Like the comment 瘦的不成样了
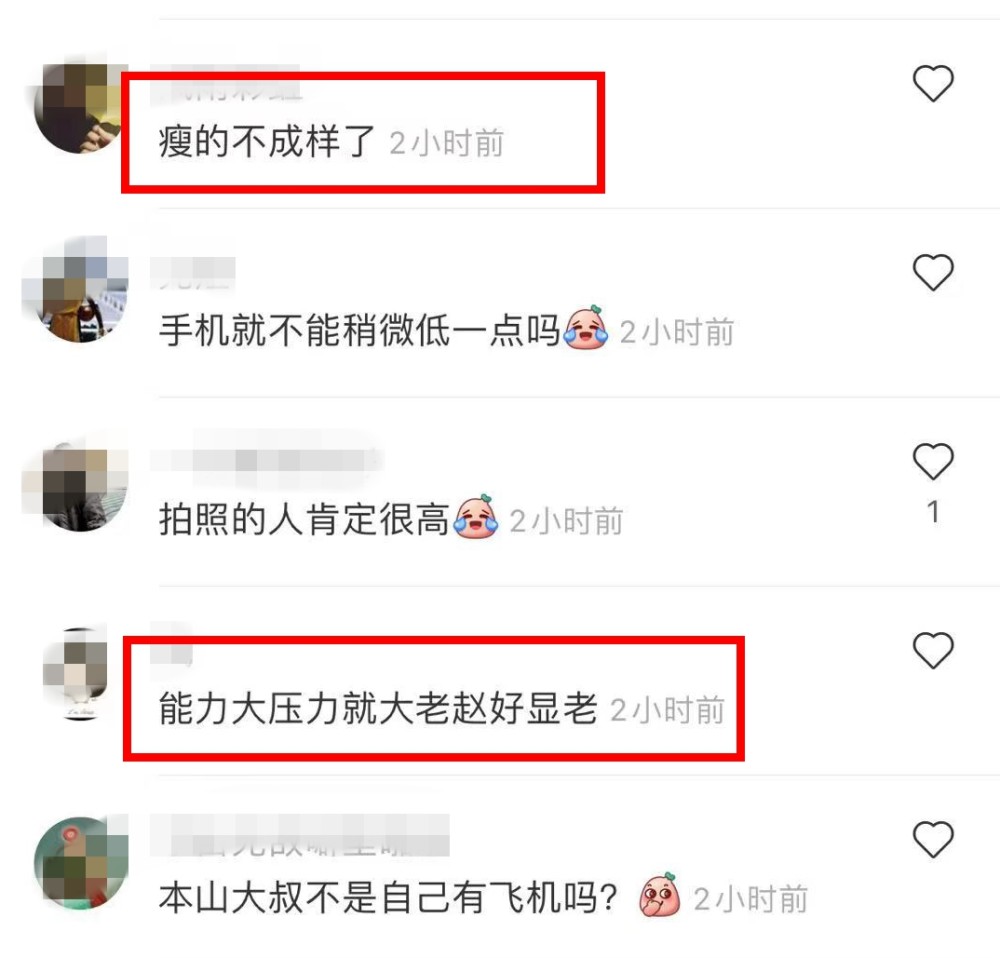 tap(933, 83)
